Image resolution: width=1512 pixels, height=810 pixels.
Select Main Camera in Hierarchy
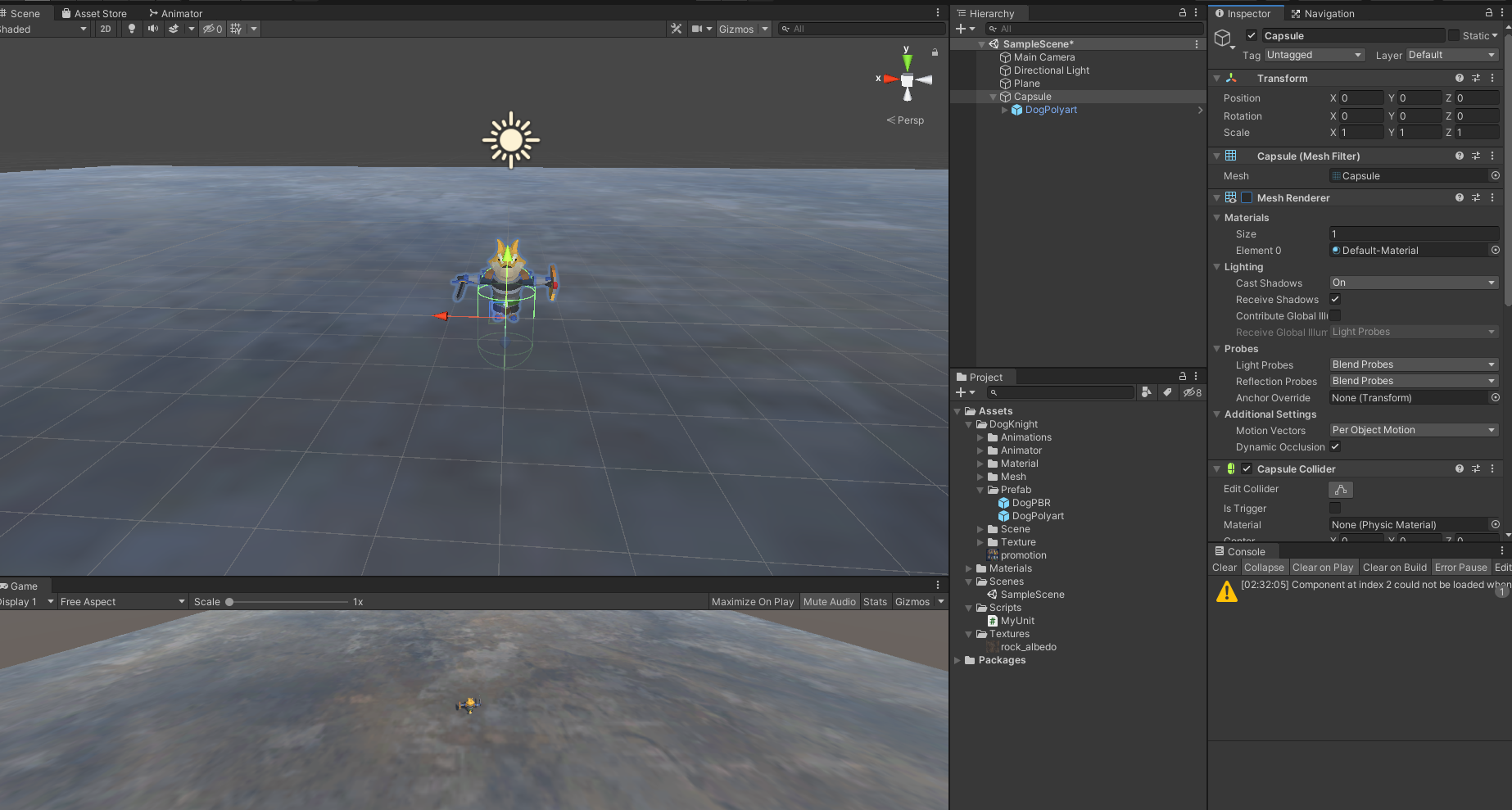(1043, 57)
